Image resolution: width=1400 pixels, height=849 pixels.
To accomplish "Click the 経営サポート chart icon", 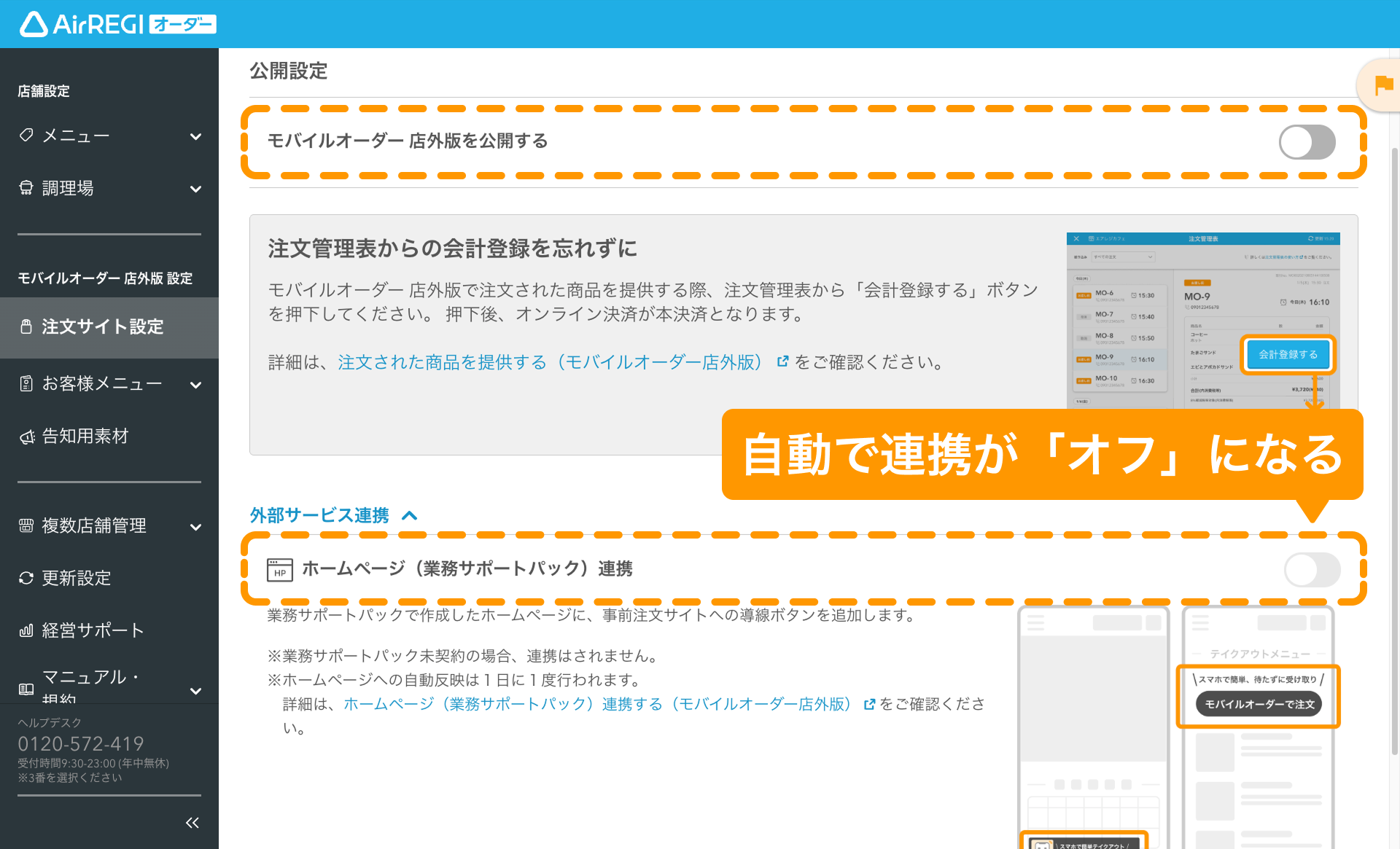I will point(26,630).
